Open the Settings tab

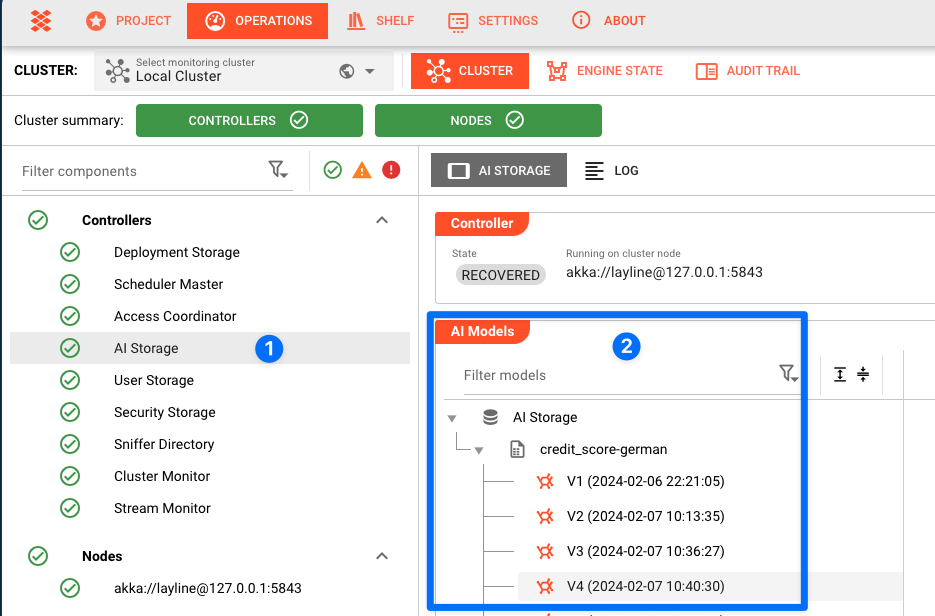click(x=493, y=20)
